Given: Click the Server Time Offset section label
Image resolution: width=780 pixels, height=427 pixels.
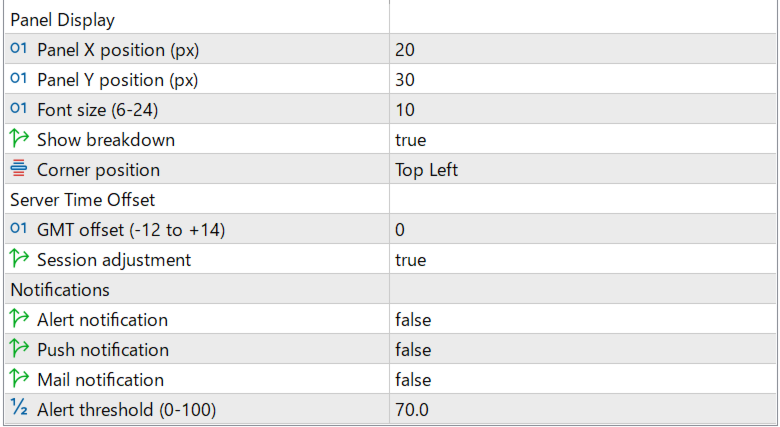Looking at the screenshot, I should (82, 200).
